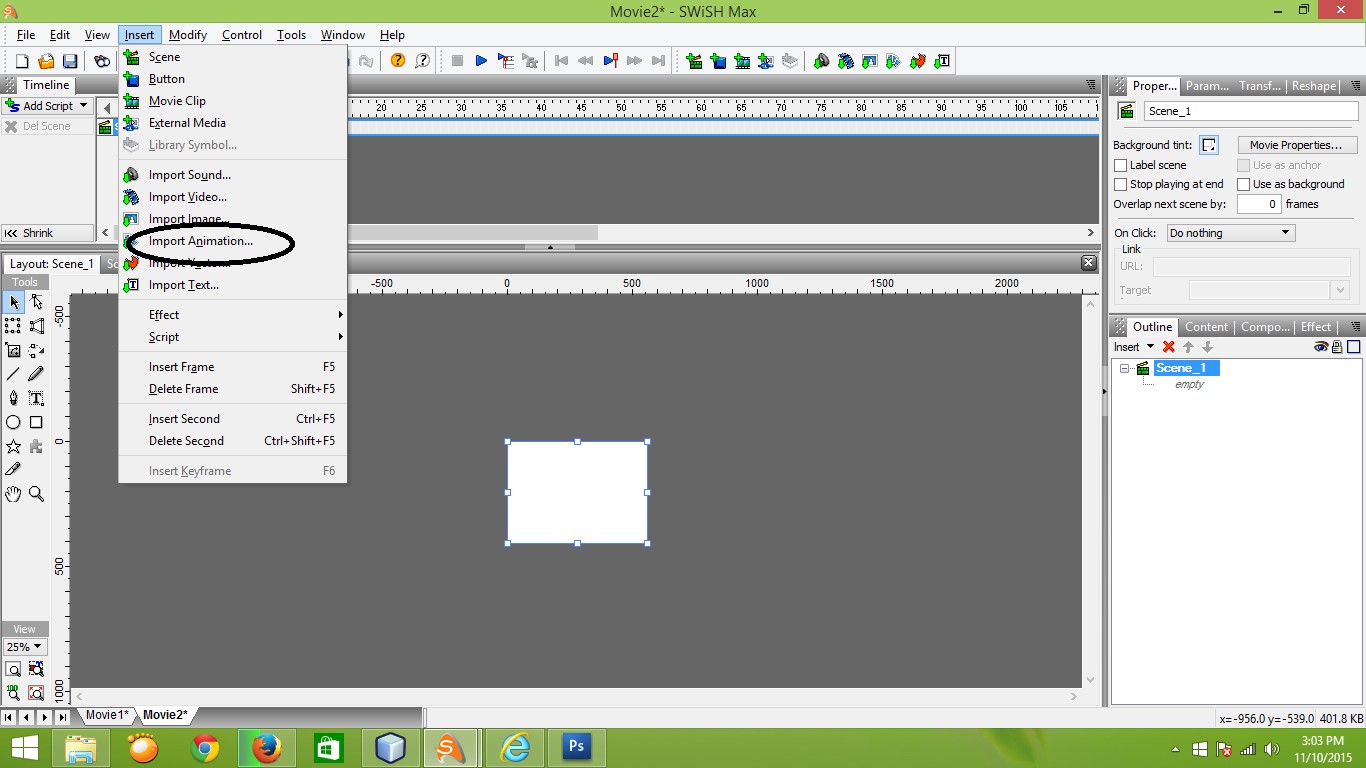Click the Overlap next scene frames field
The width and height of the screenshot is (1366, 768).
(x=1259, y=204)
